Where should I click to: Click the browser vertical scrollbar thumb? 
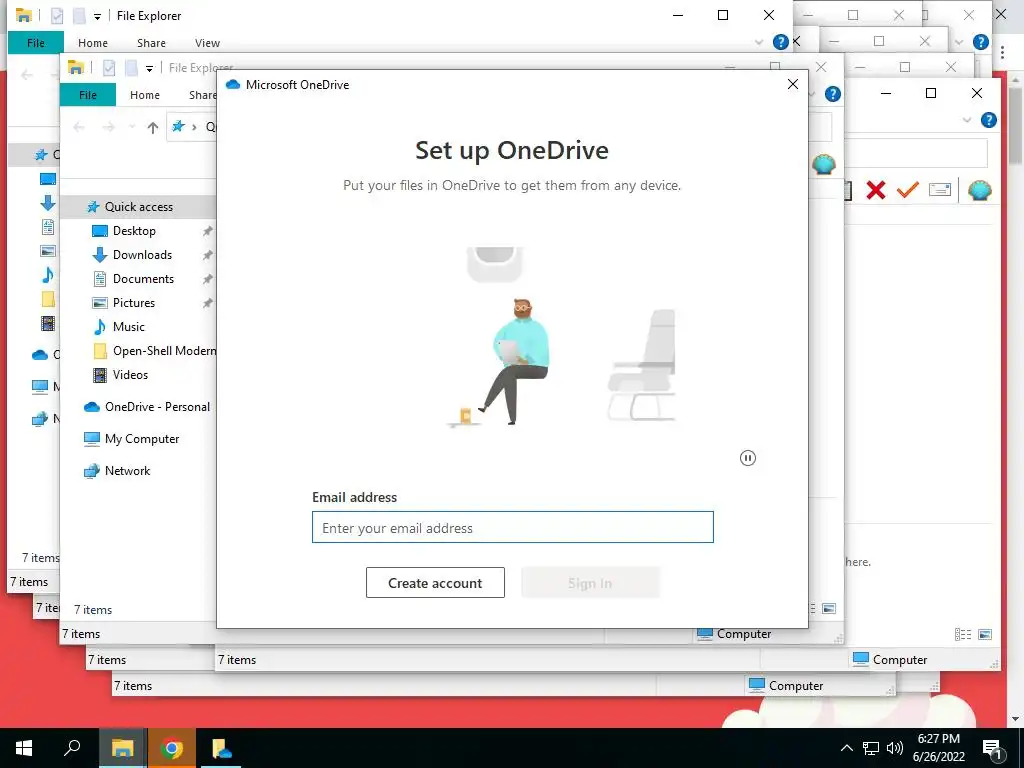coord(1016,127)
